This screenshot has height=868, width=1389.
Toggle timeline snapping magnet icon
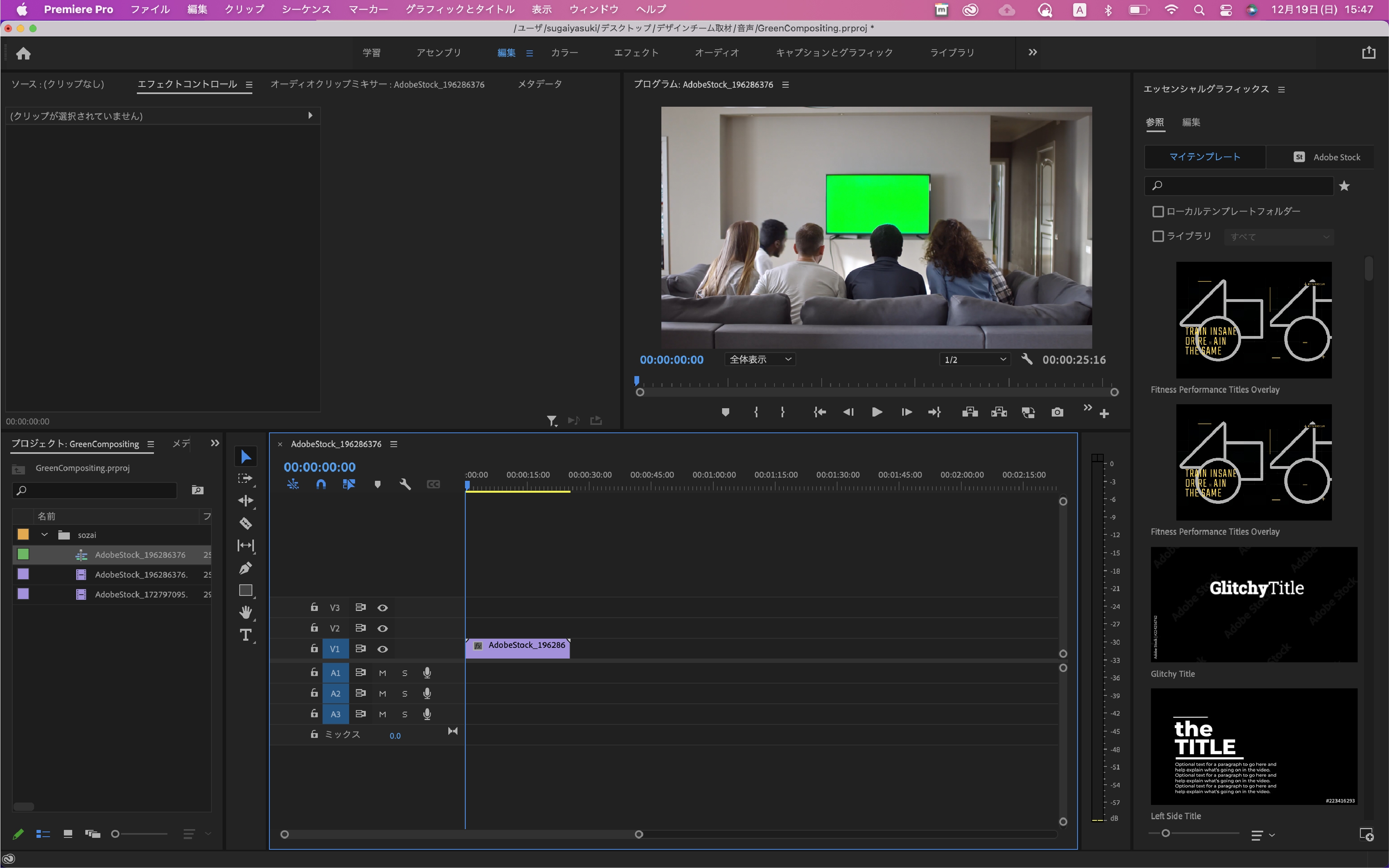tap(321, 484)
